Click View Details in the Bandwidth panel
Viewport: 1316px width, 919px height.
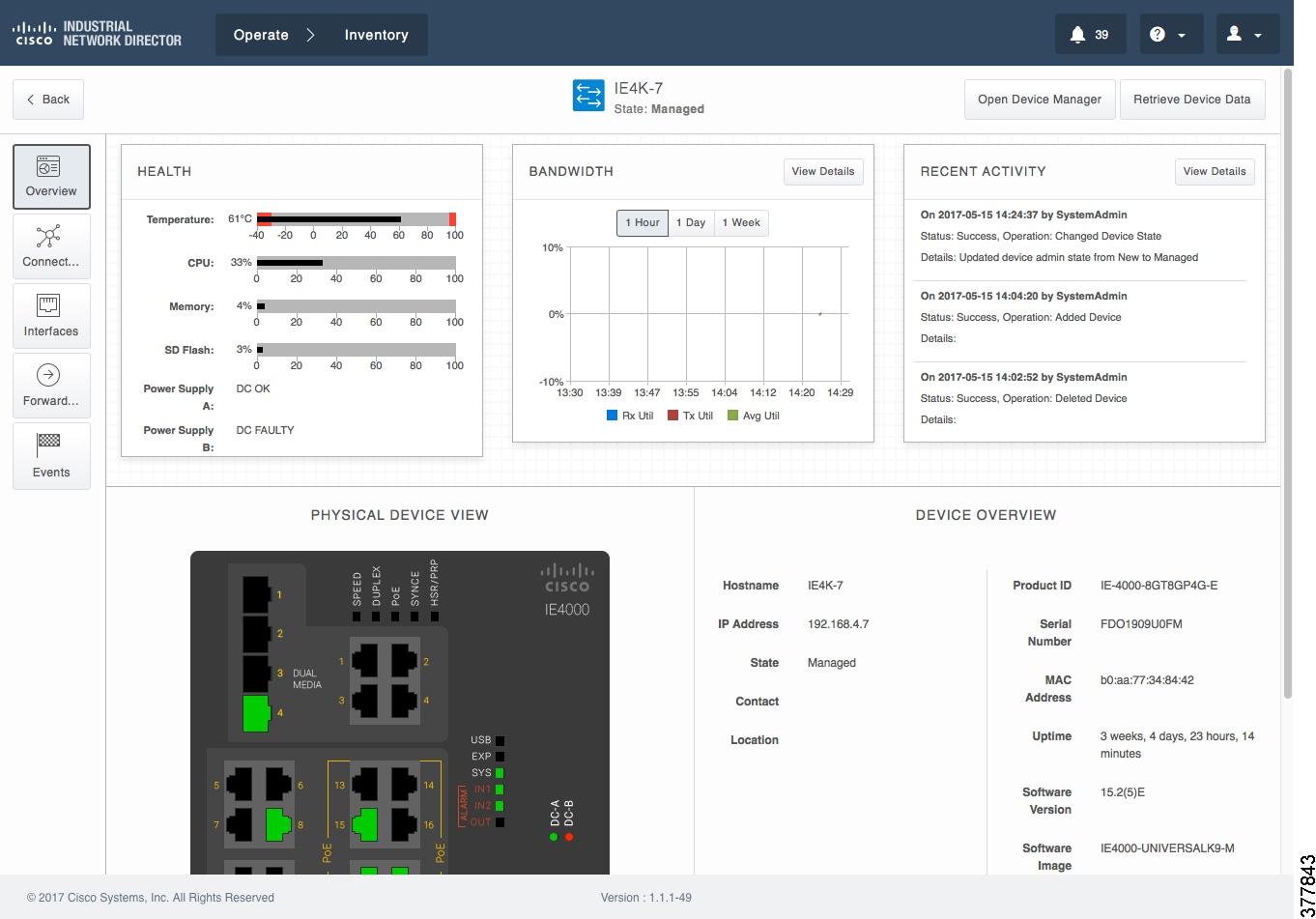click(823, 171)
